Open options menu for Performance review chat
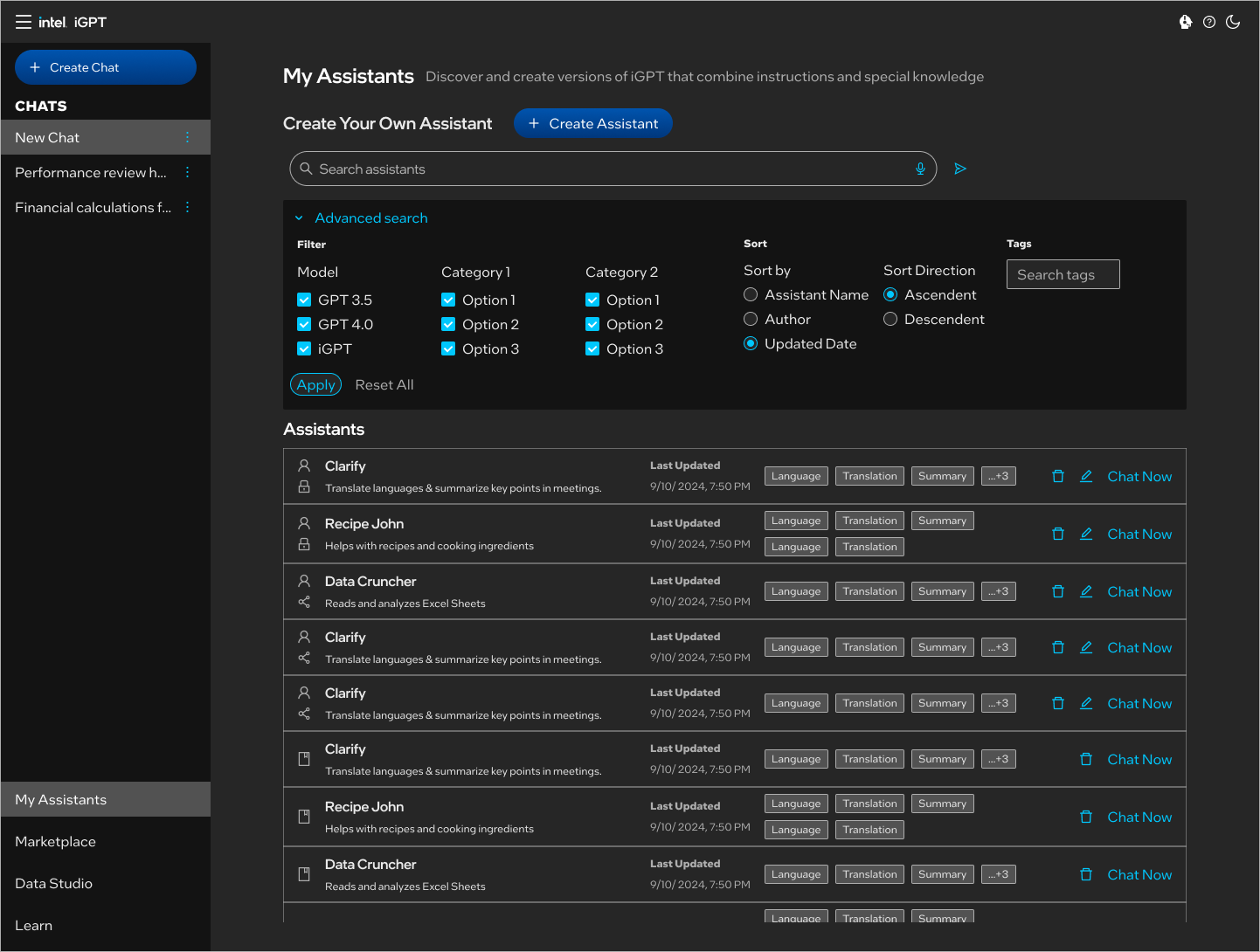Viewport: 1260px width, 952px height. coord(187,172)
